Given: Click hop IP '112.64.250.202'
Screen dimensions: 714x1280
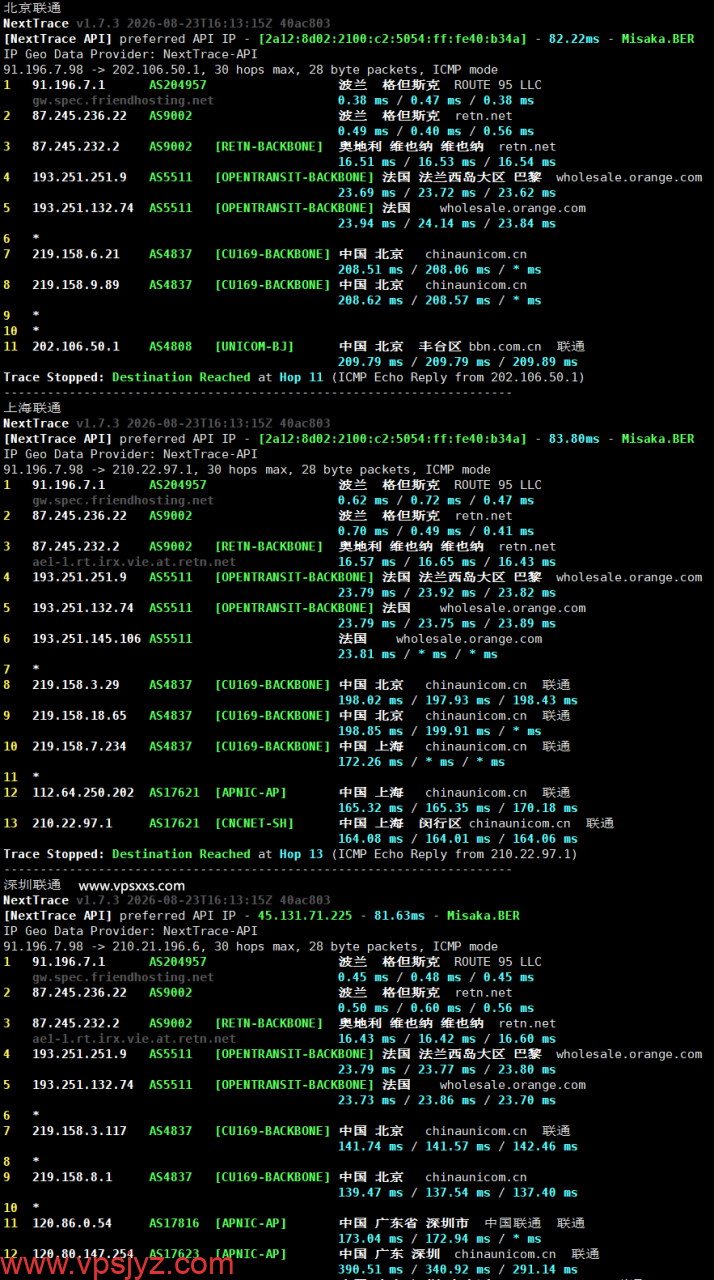Looking at the screenshot, I should click(82, 793).
